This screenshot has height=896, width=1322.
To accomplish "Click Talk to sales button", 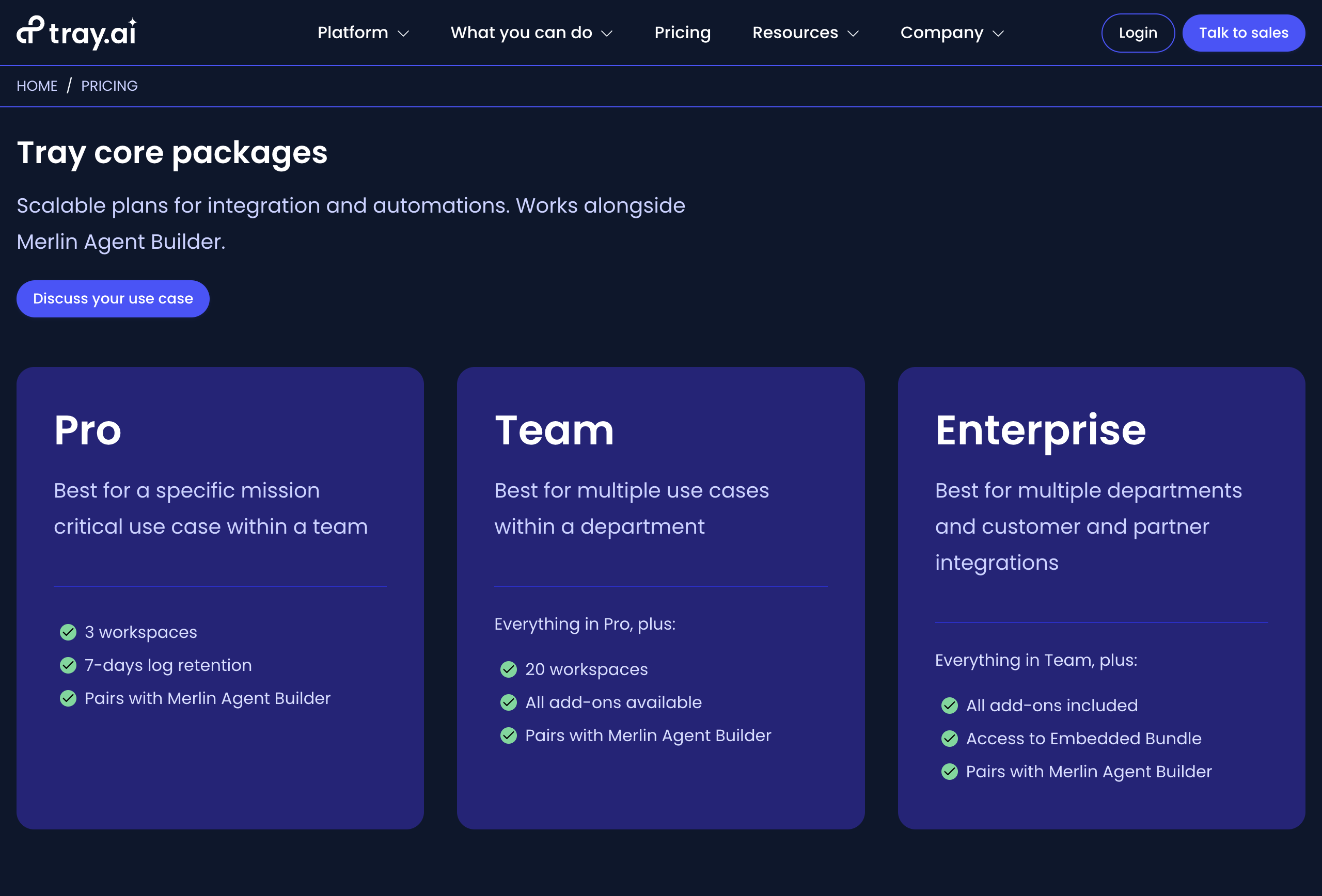I will [x=1243, y=33].
